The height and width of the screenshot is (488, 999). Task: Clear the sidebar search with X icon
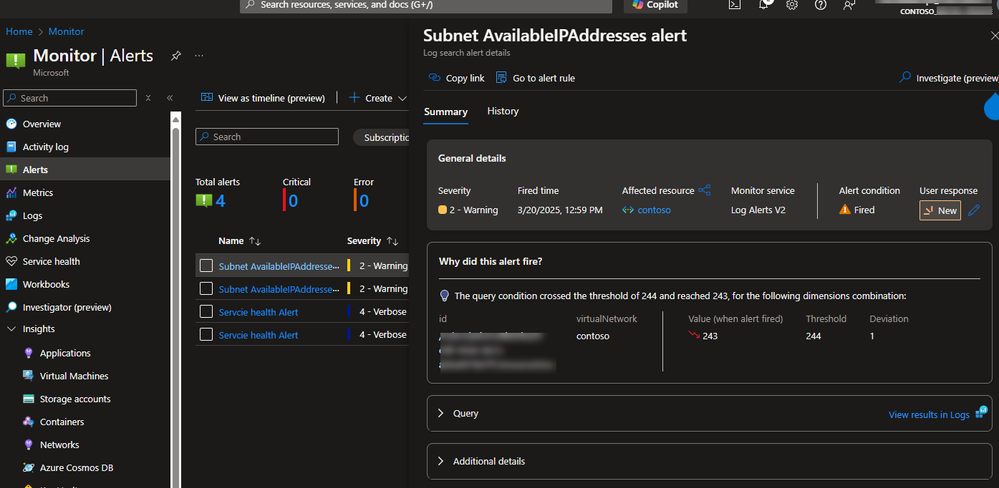(148, 98)
